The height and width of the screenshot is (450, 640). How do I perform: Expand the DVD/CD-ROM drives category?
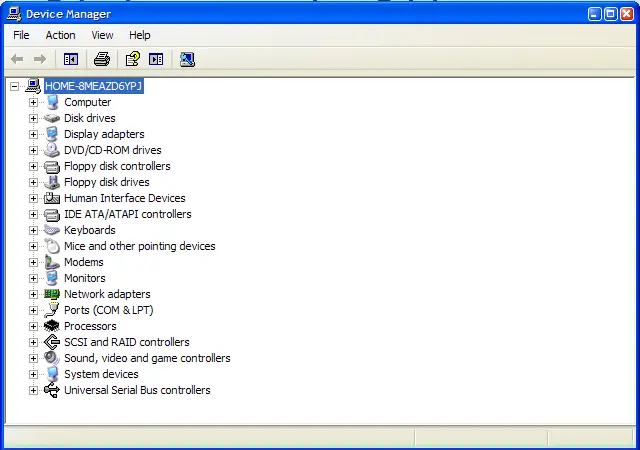click(x=33, y=150)
